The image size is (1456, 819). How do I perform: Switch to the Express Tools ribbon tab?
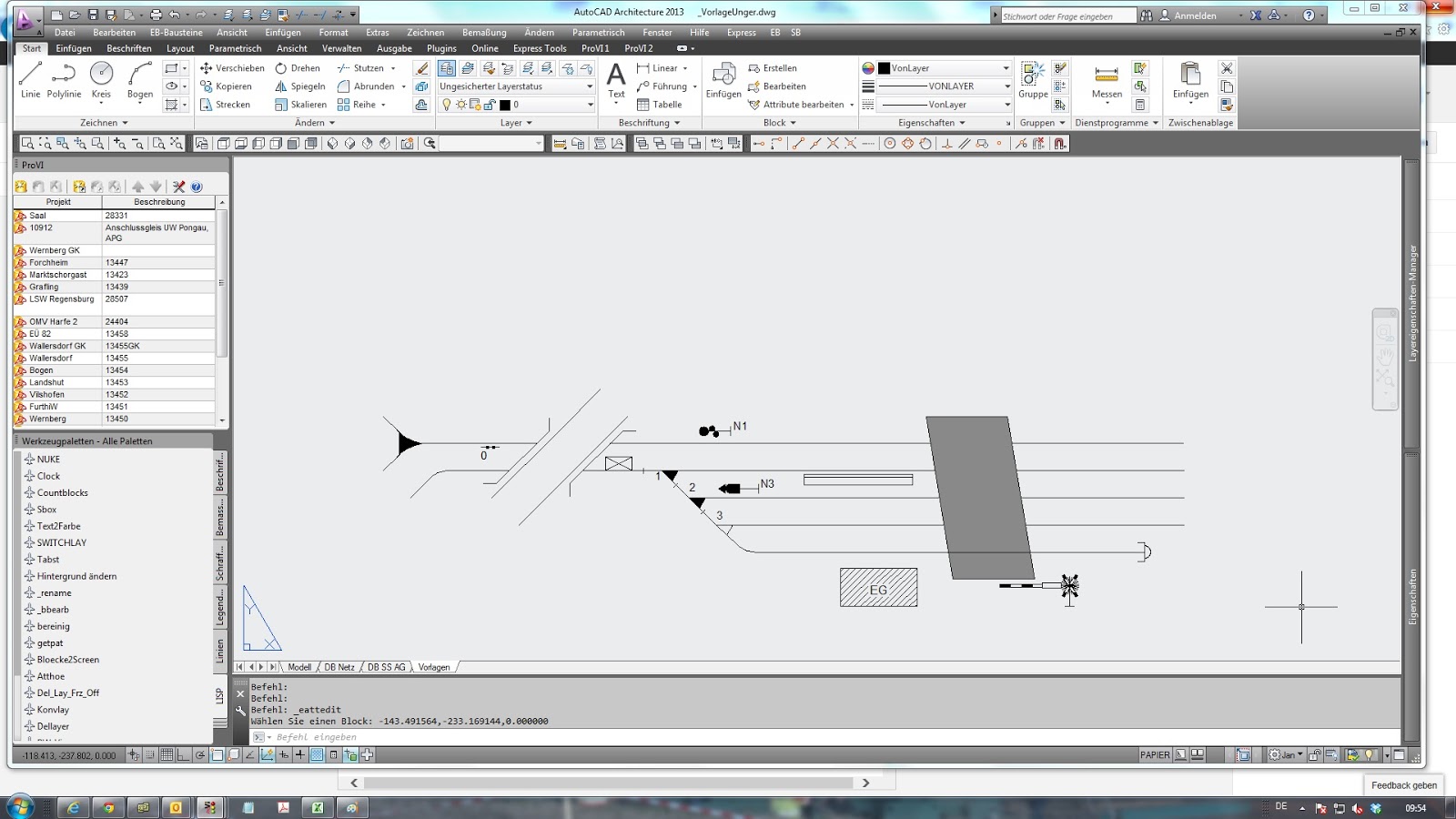(x=540, y=48)
